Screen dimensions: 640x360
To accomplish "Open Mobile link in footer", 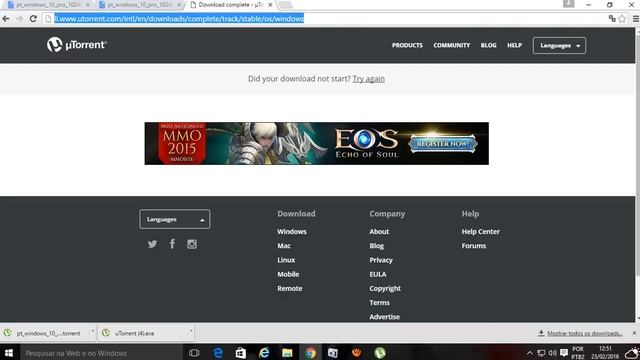I will point(288,274).
